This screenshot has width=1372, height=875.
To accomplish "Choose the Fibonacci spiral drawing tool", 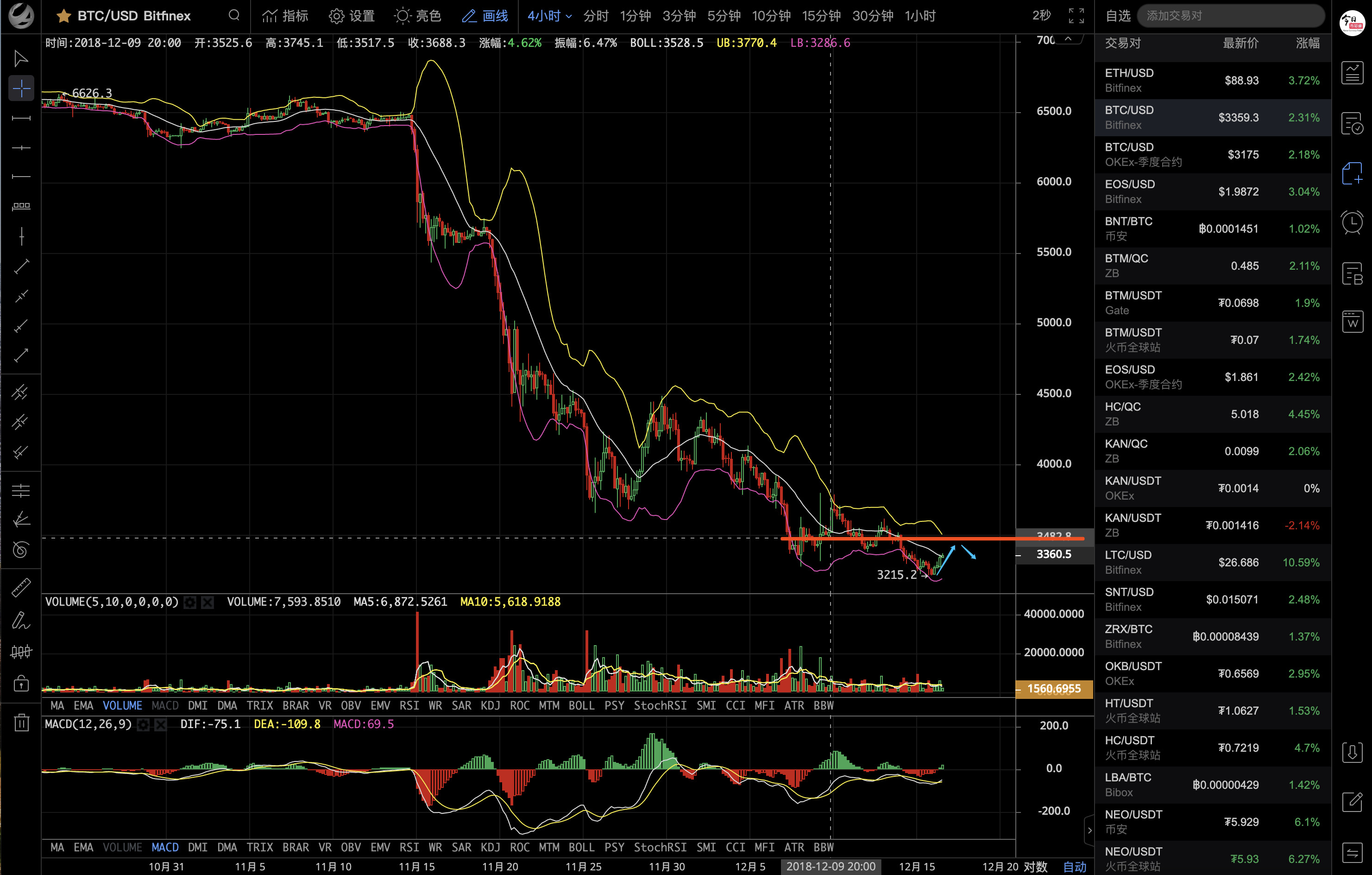I will [x=21, y=550].
